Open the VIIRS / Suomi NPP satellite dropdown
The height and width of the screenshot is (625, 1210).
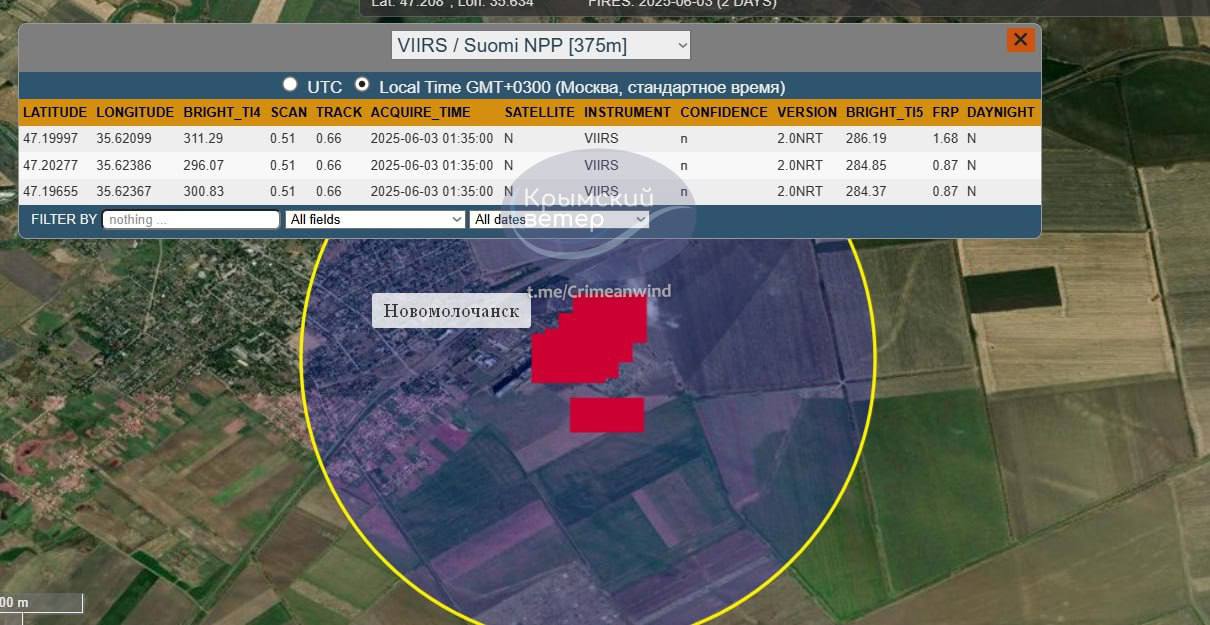(x=540, y=45)
